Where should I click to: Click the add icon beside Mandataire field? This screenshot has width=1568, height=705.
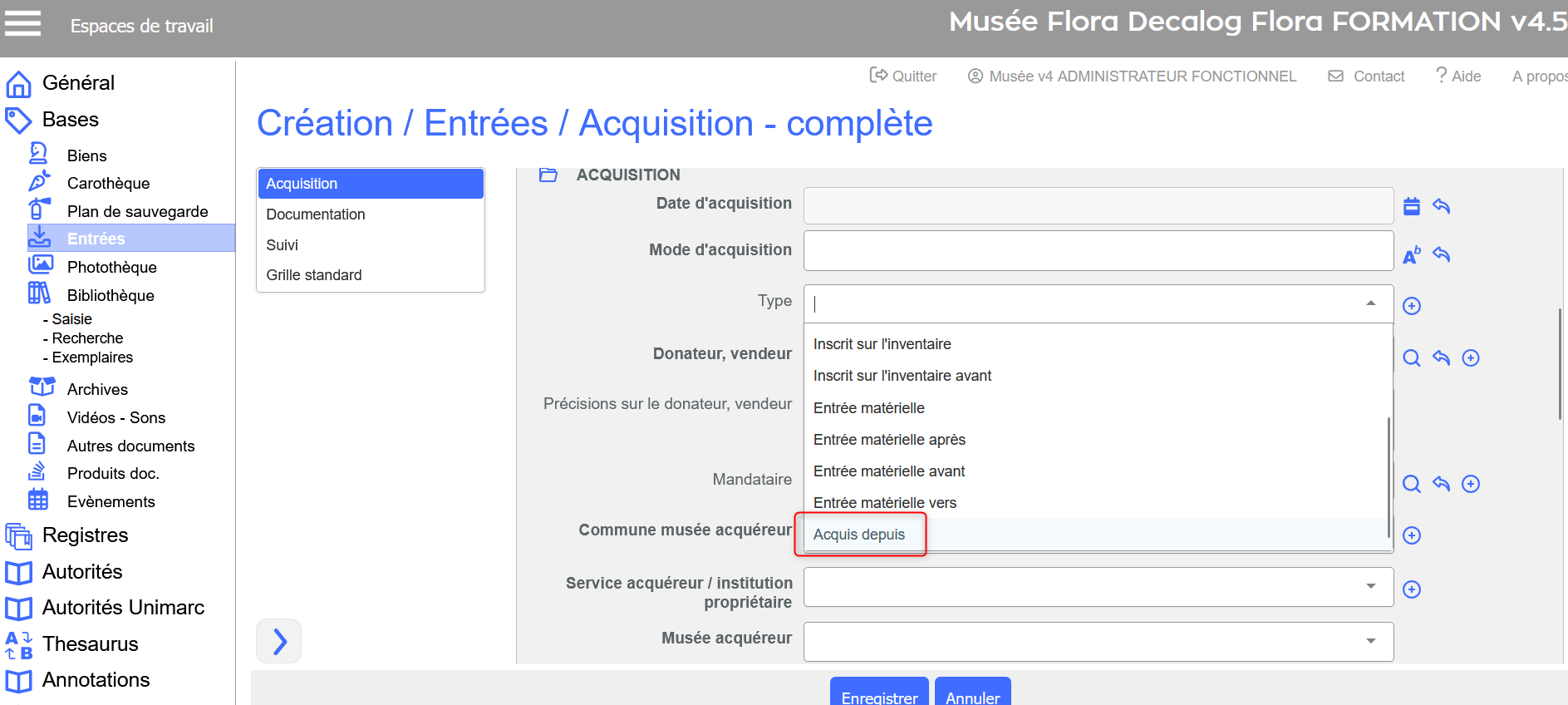pyautogui.click(x=1470, y=484)
